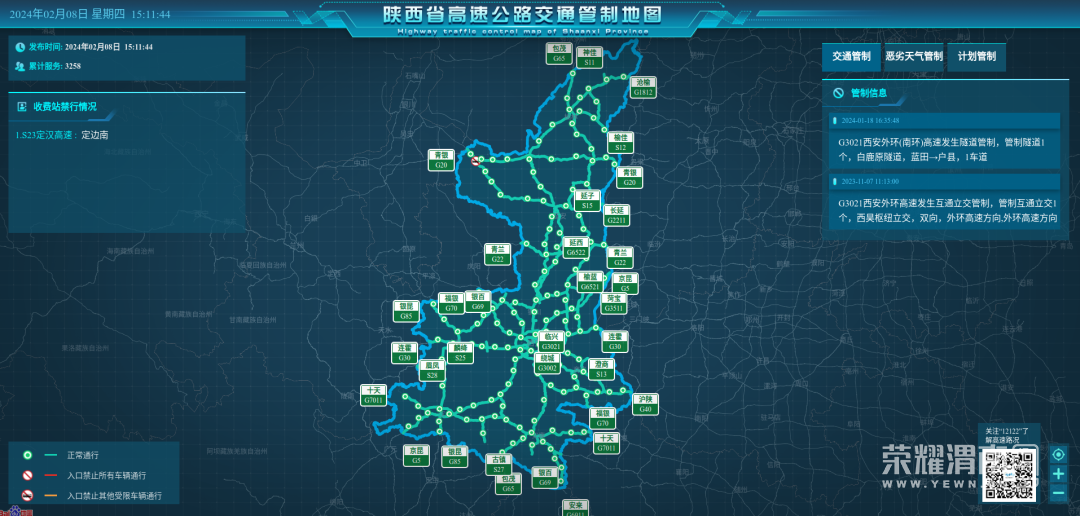Click the 收费站禁行情况 panel icon
The width and height of the screenshot is (1080, 516).
pos(21,107)
